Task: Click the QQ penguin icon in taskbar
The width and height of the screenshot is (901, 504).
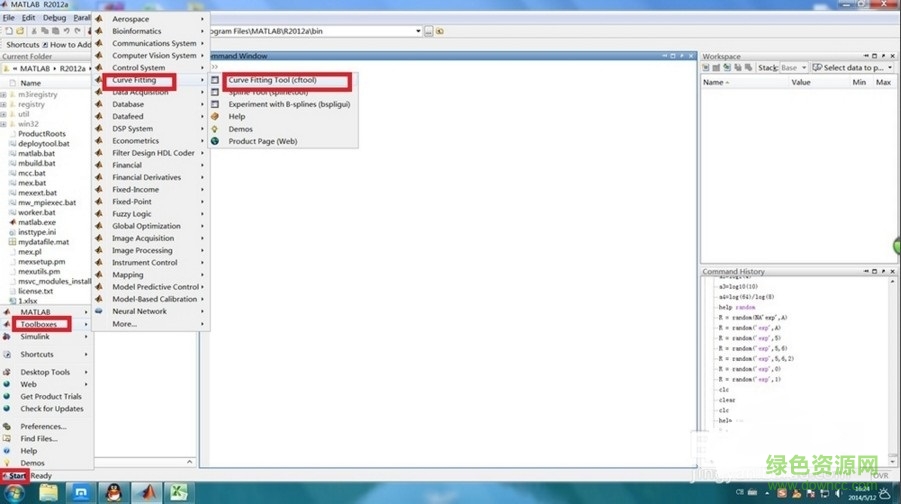Action: coord(114,493)
